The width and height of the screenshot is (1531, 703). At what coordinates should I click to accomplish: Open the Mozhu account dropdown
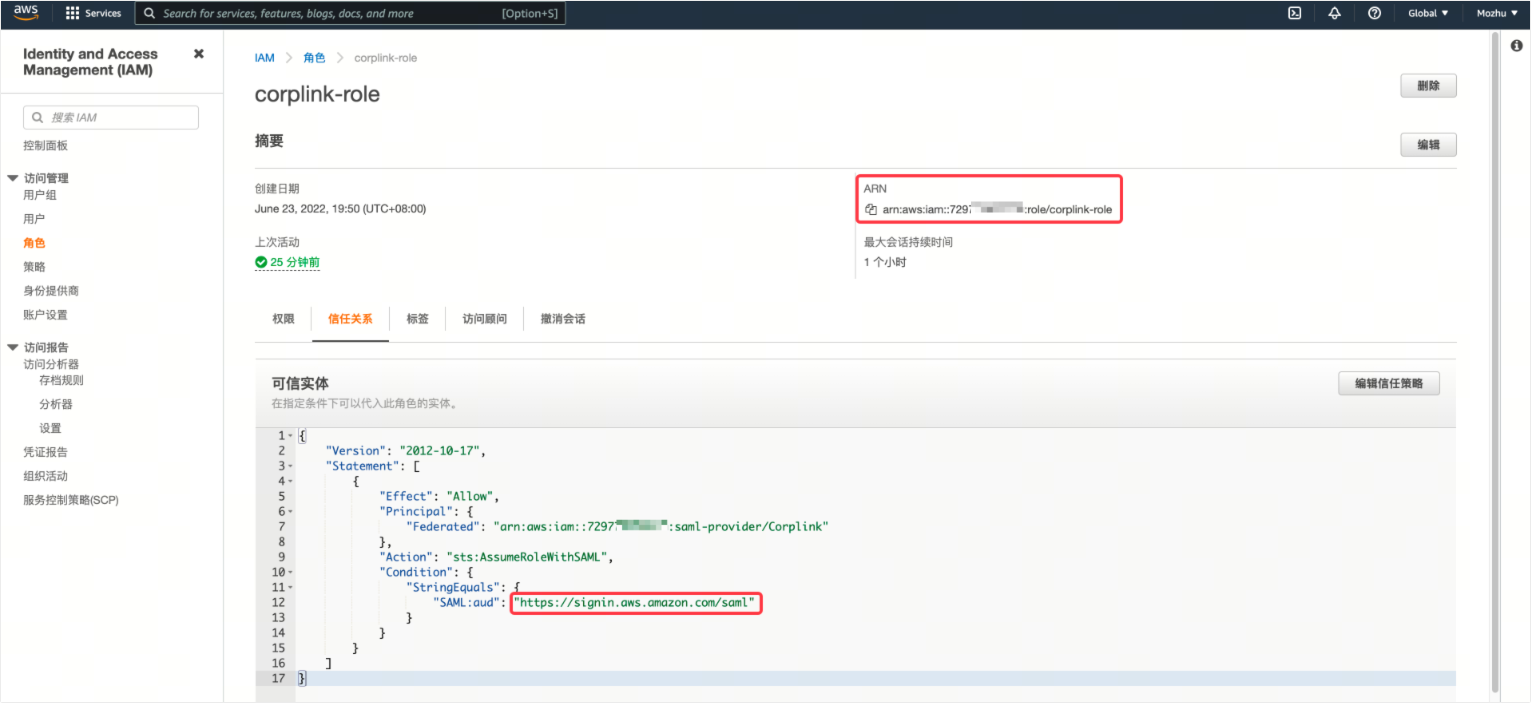[1497, 13]
